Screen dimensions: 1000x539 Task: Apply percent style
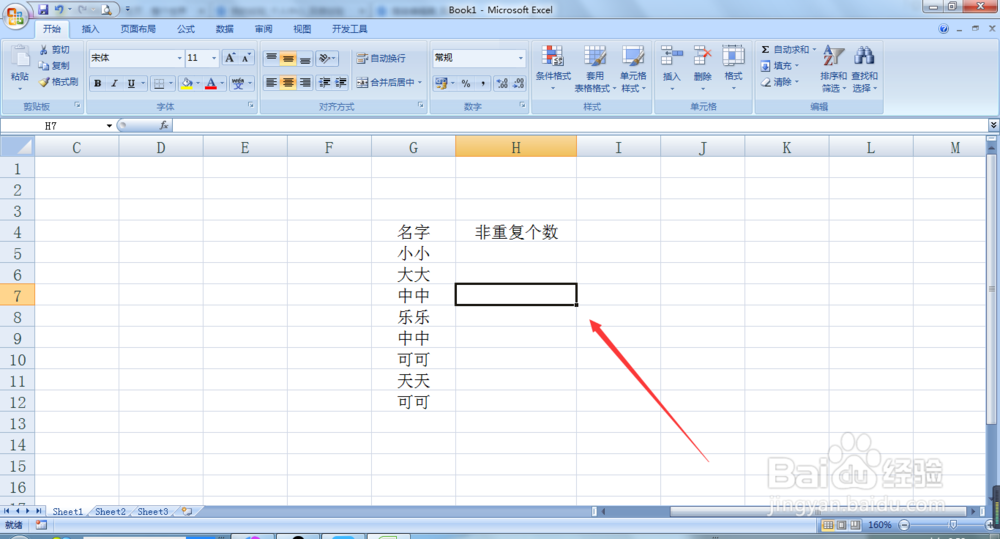[466, 83]
